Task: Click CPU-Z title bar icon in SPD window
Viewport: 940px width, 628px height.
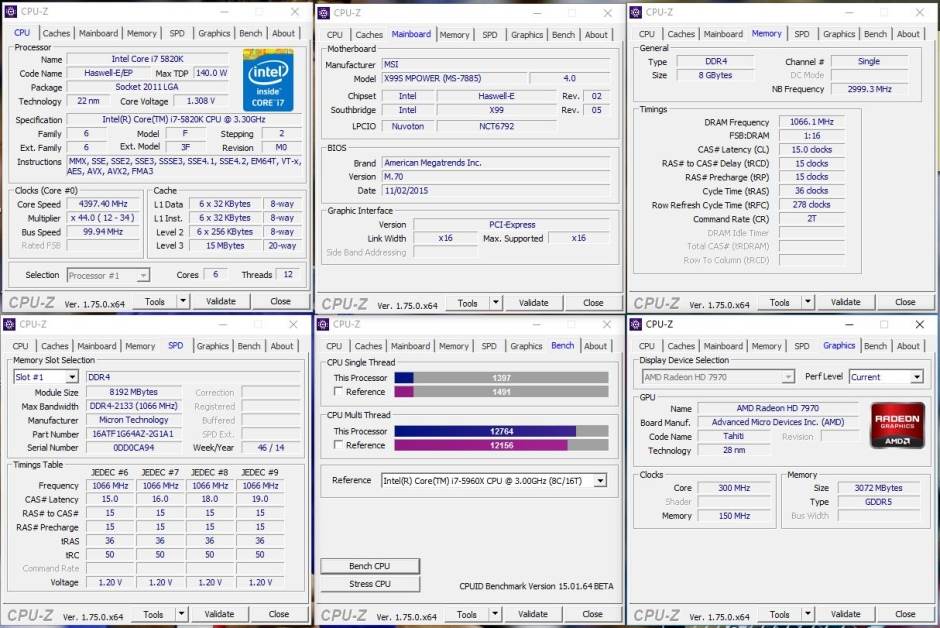Action: point(10,324)
